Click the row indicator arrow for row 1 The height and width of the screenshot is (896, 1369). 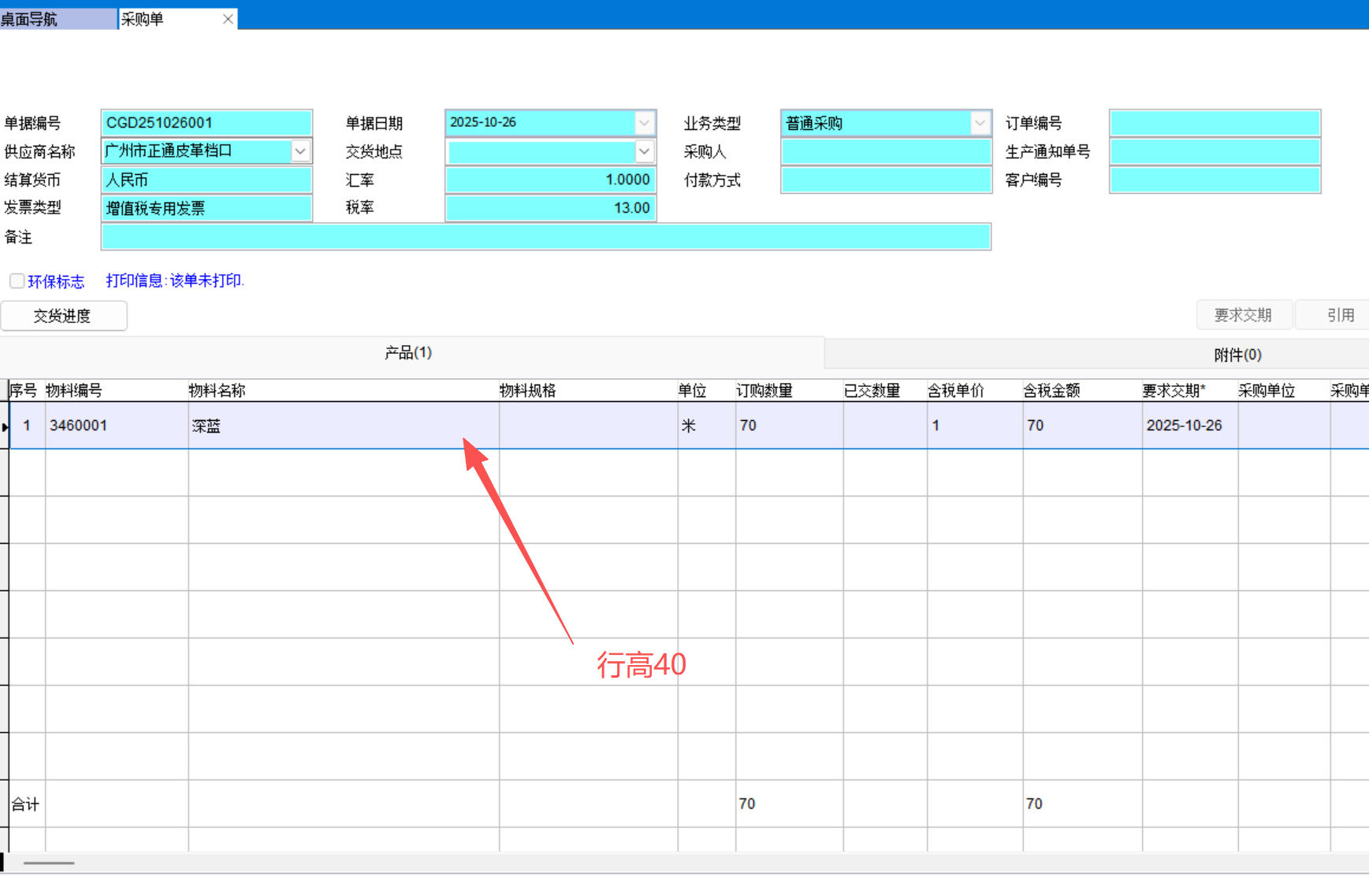[5, 426]
